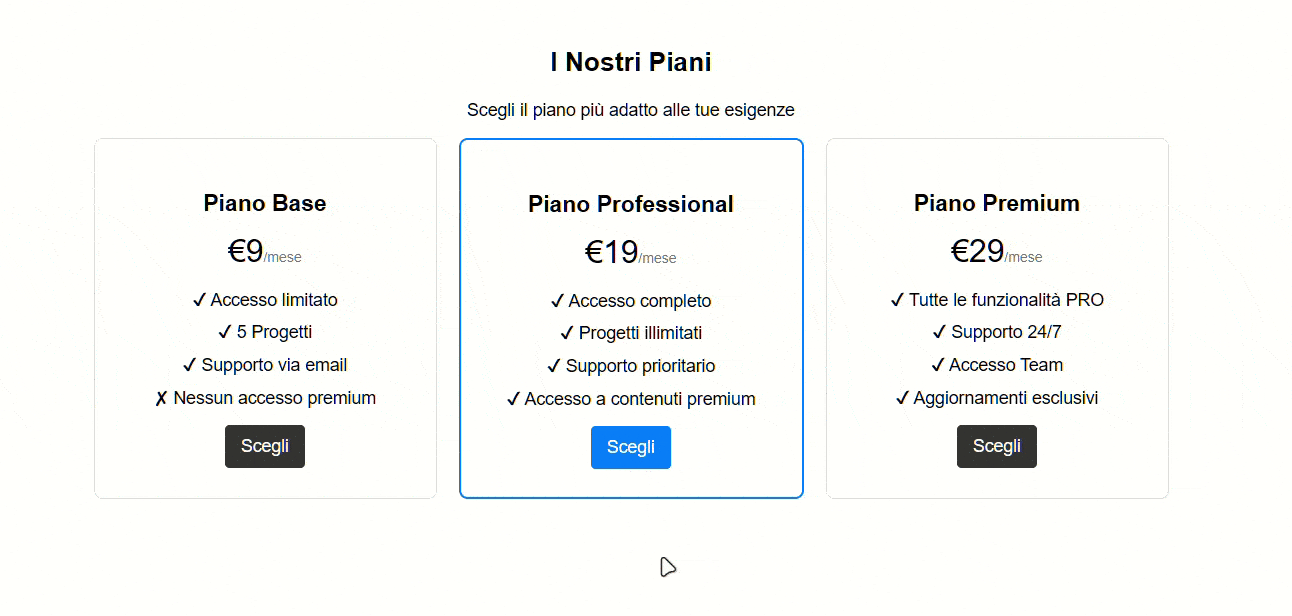
Task: Click checkmark next to Supporto prioritario
Action: (554, 366)
